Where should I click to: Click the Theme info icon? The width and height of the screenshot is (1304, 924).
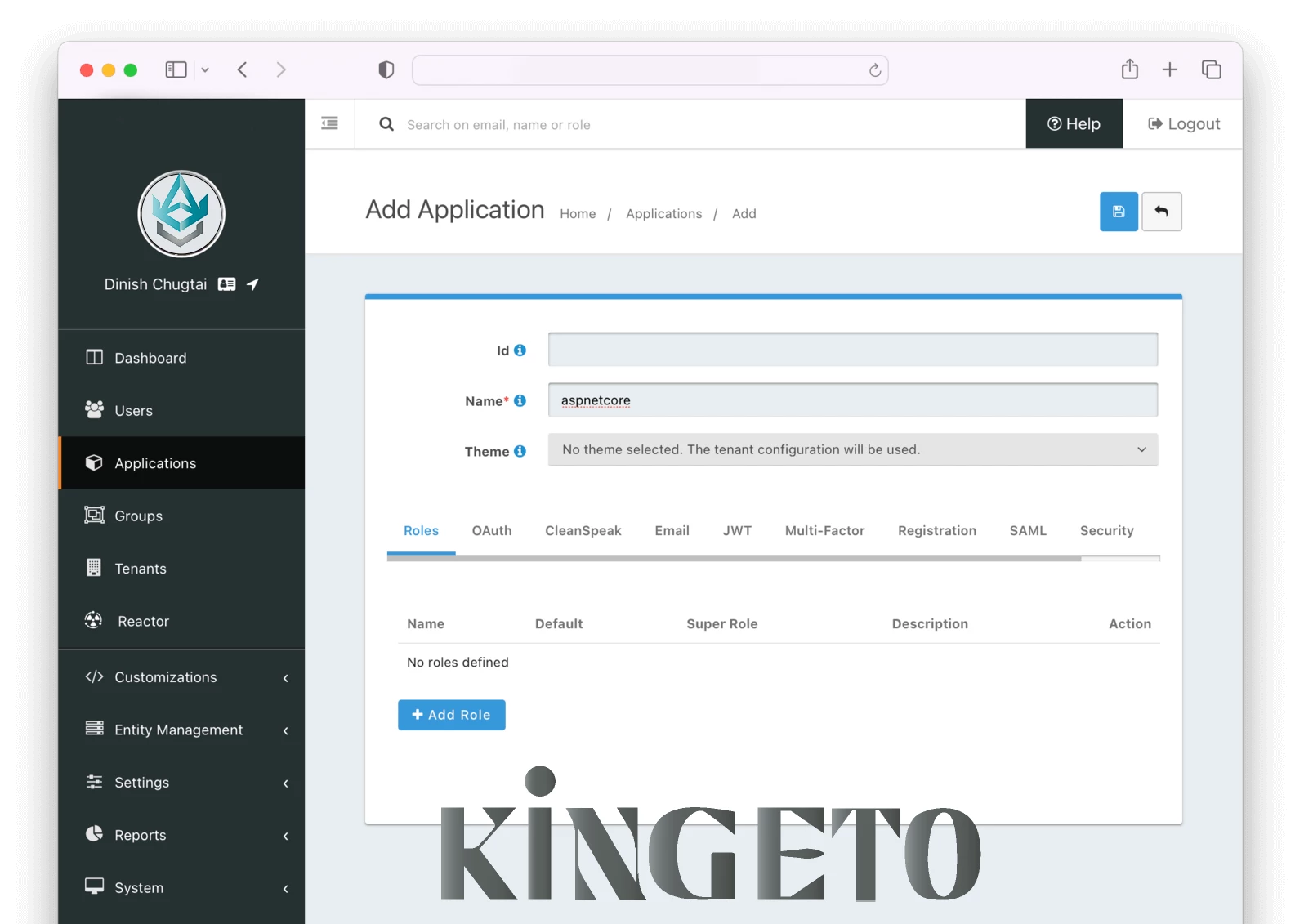(520, 451)
